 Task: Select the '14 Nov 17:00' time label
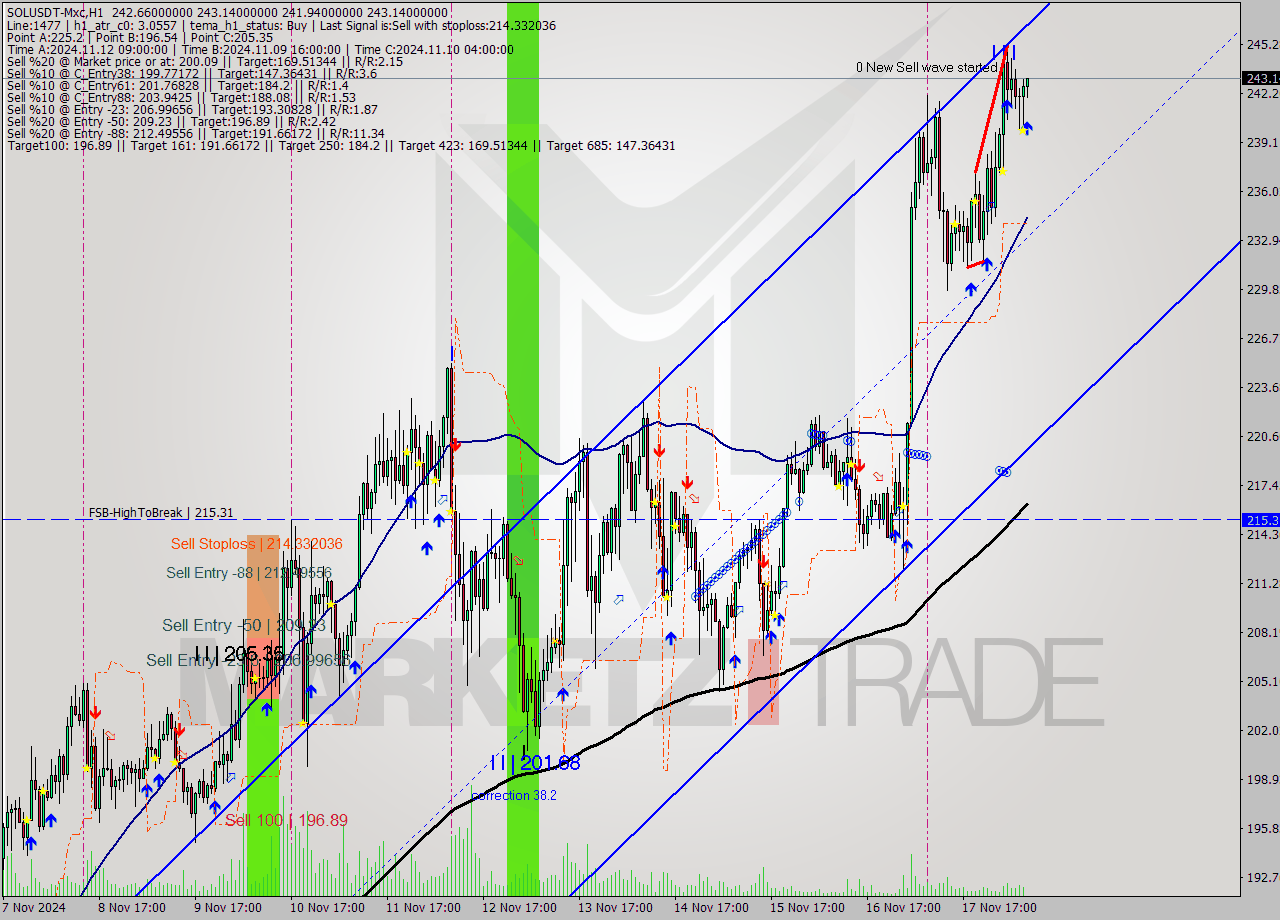711,908
